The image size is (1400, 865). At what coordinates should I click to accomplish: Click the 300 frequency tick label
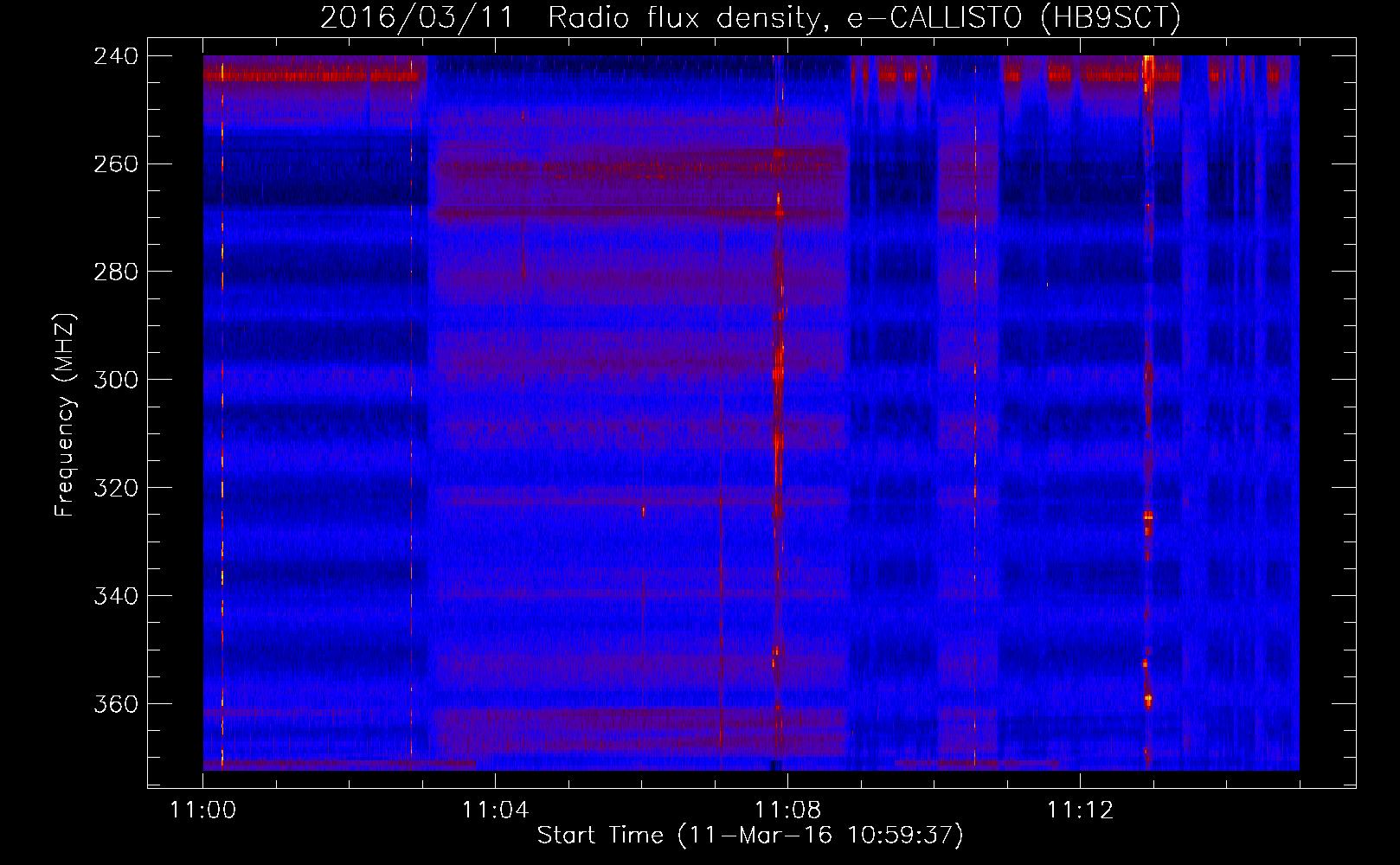116,381
